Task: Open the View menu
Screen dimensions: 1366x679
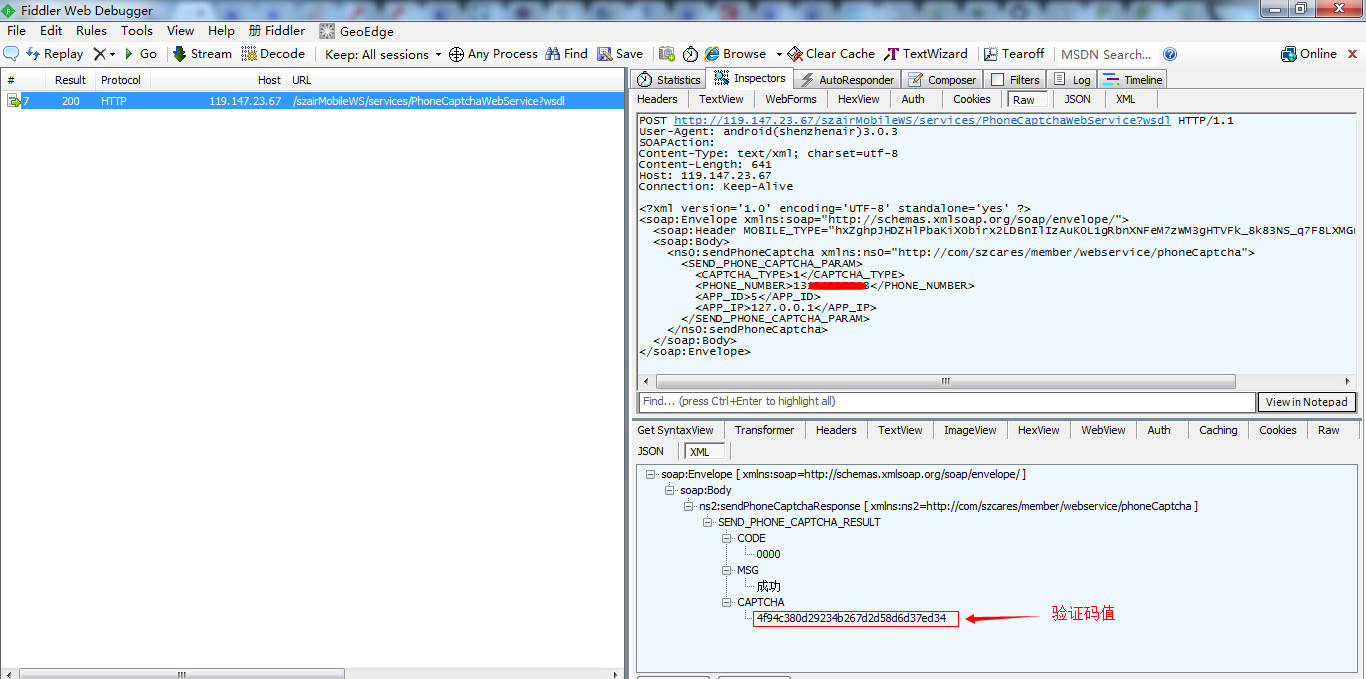Action: click(181, 31)
